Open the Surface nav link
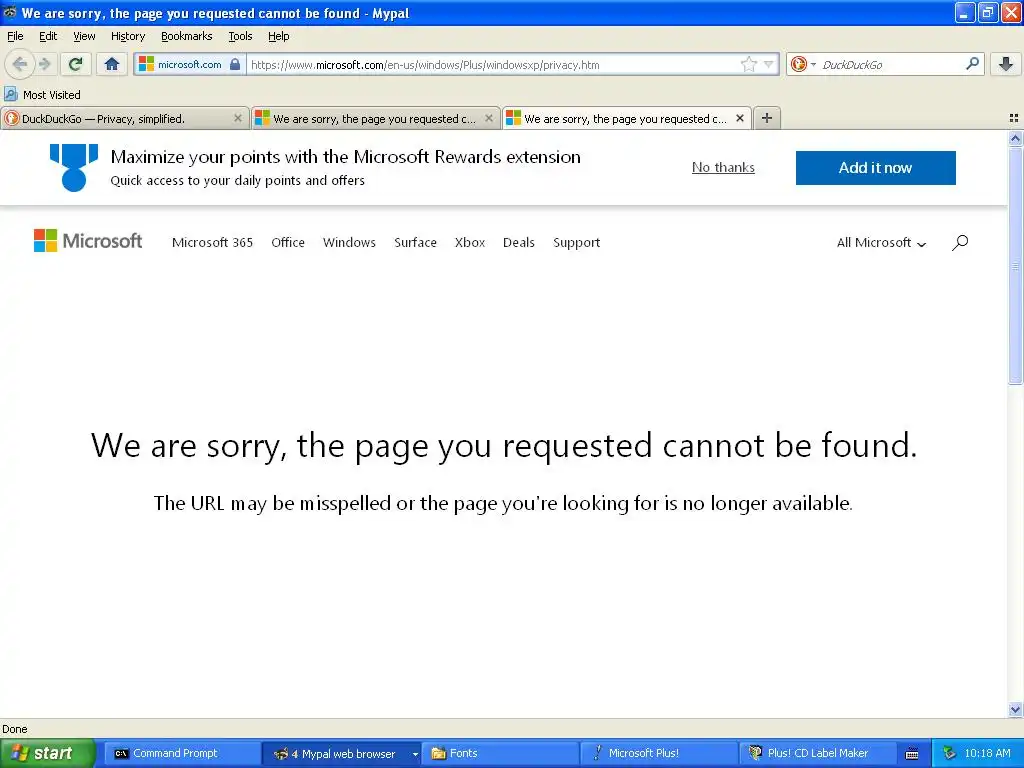This screenshot has height=768, width=1024. coord(415,242)
